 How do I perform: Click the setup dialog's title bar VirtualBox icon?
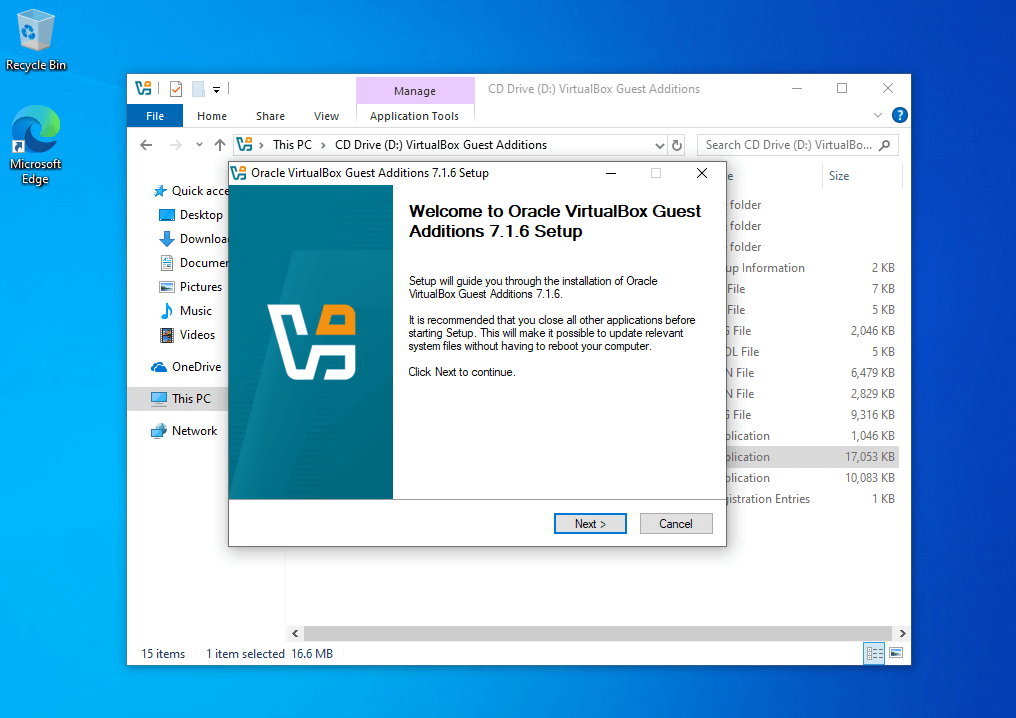238,173
